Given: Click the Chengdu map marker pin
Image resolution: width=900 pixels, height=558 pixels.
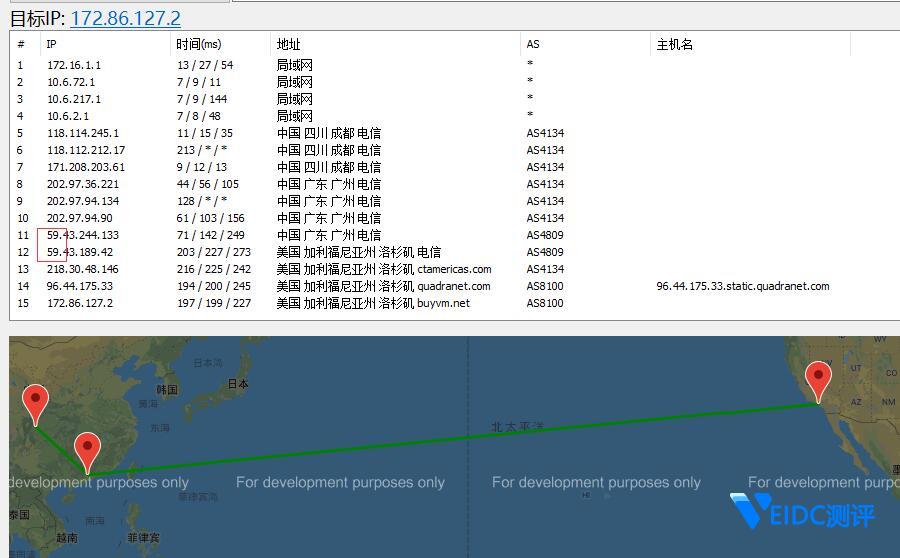Looking at the screenshot, I should pyautogui.click(x=36, y=402).
